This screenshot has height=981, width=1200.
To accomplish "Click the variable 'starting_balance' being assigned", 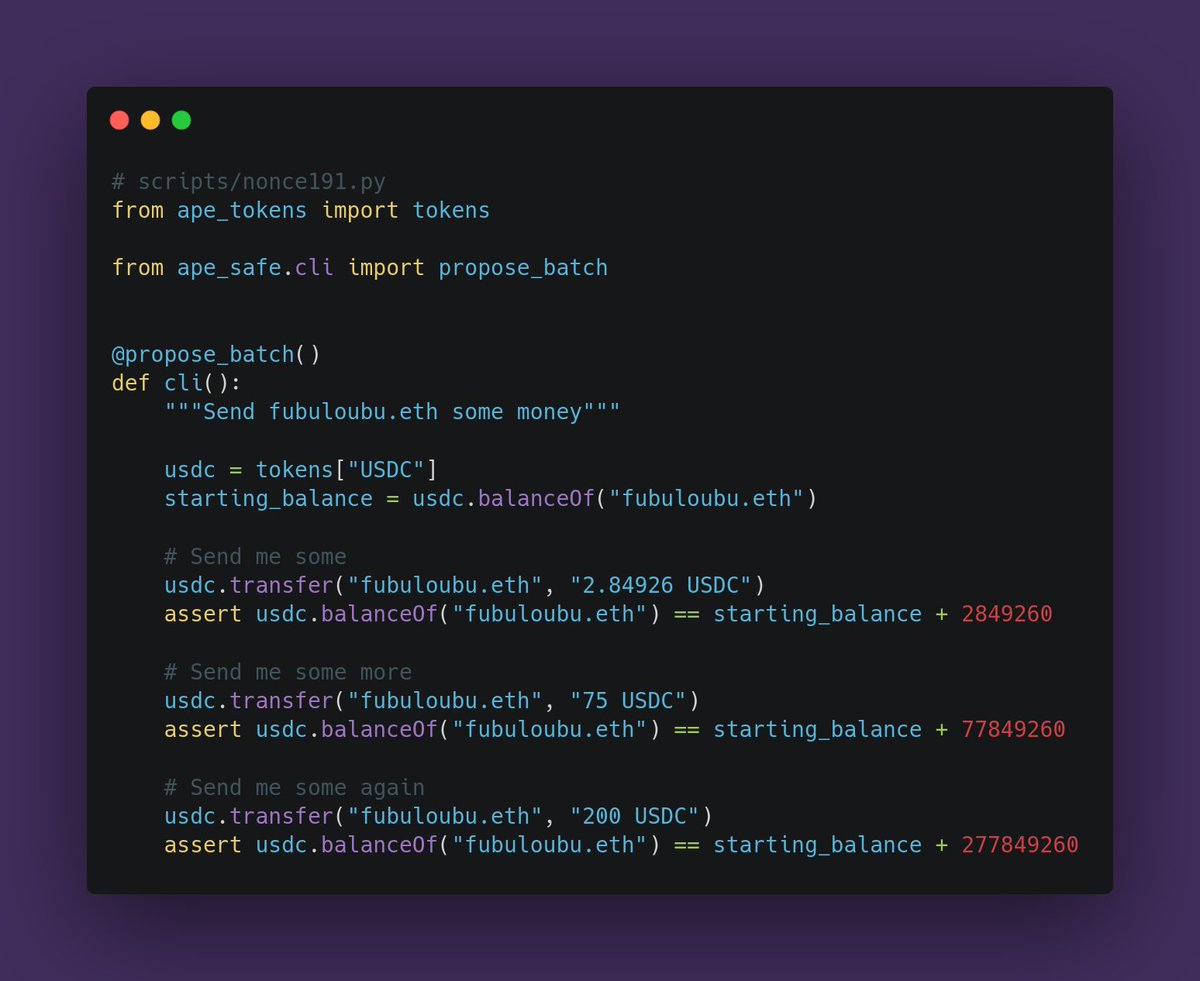I will [269, 498].
